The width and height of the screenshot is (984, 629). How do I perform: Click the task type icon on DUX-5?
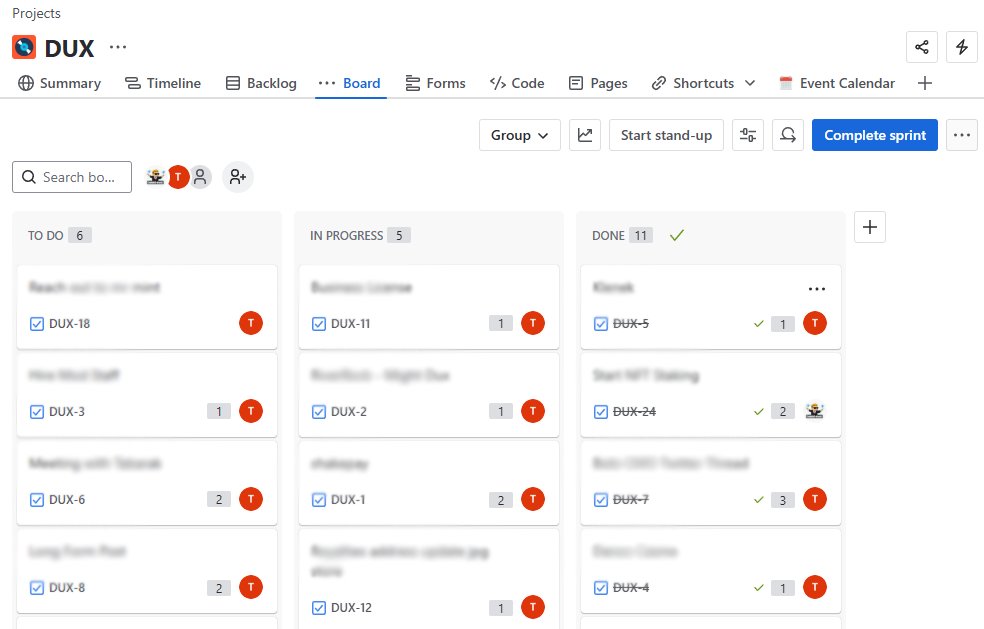pos(601,324)
